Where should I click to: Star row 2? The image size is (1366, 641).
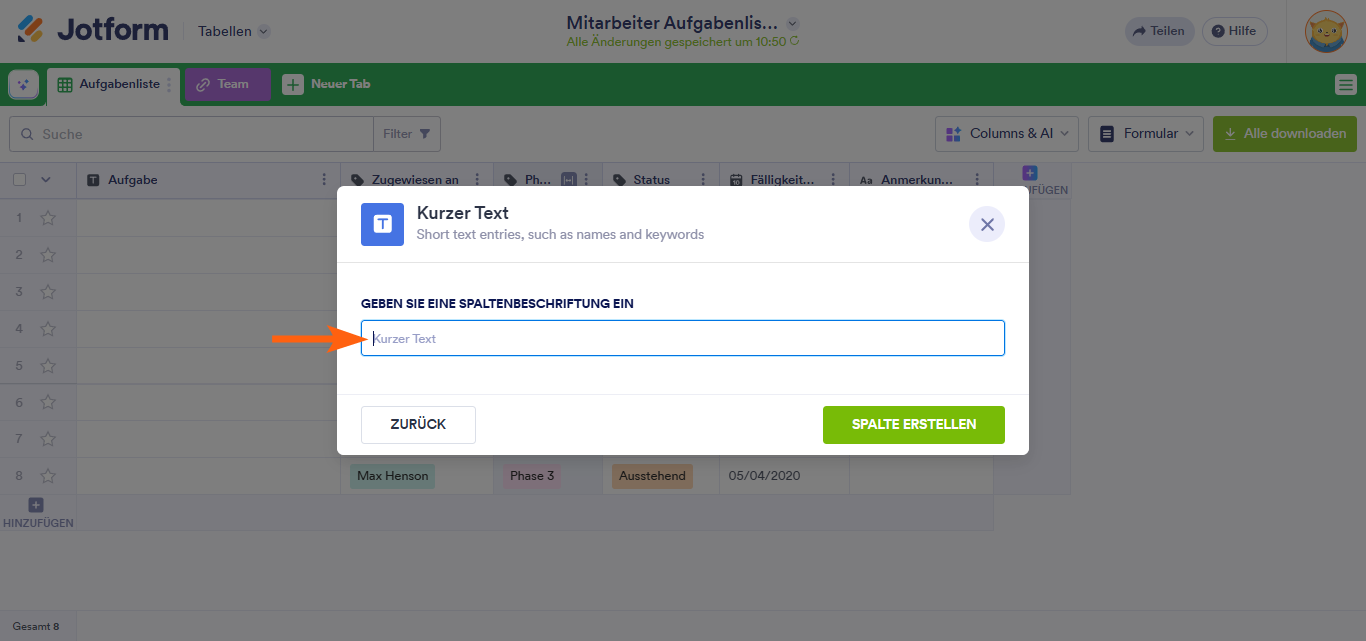pos(48,254)
